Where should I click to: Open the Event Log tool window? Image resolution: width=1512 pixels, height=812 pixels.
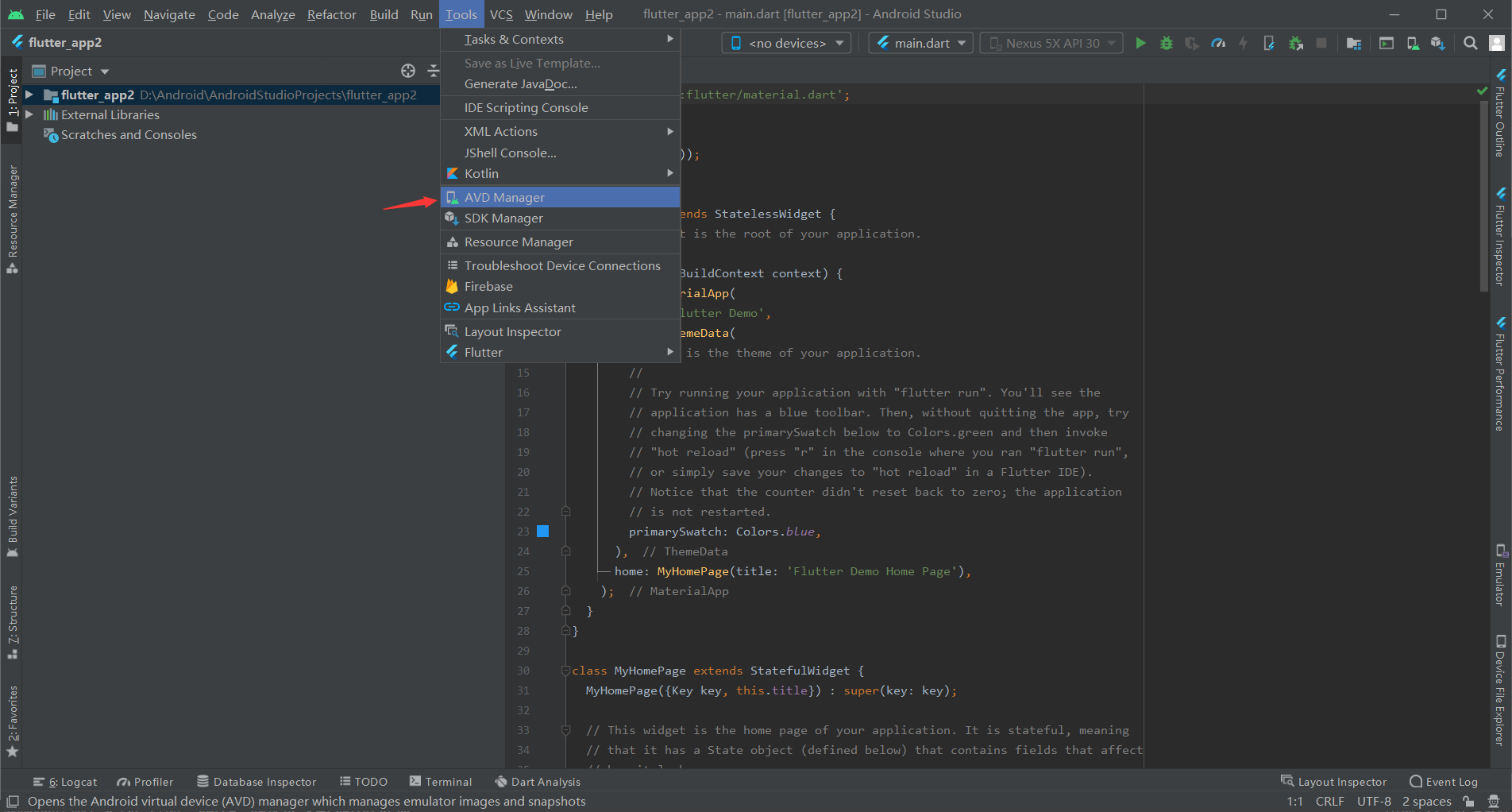1444,782
